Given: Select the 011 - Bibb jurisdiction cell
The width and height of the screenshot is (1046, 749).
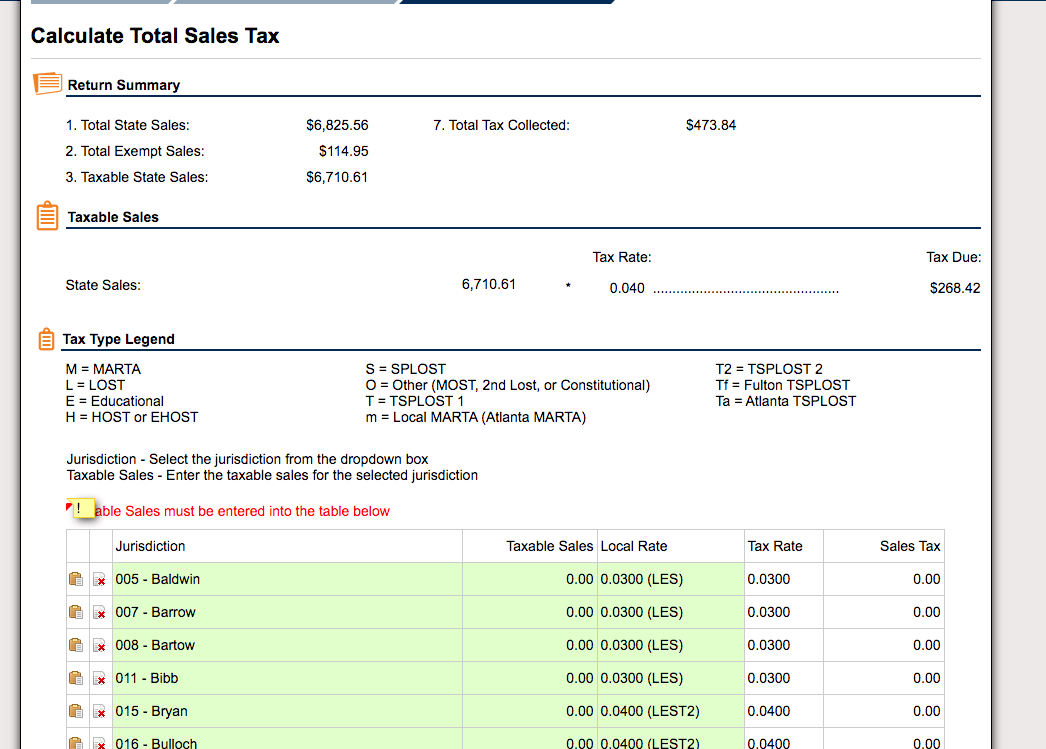Looking at the screenshot, I should 288,678.
